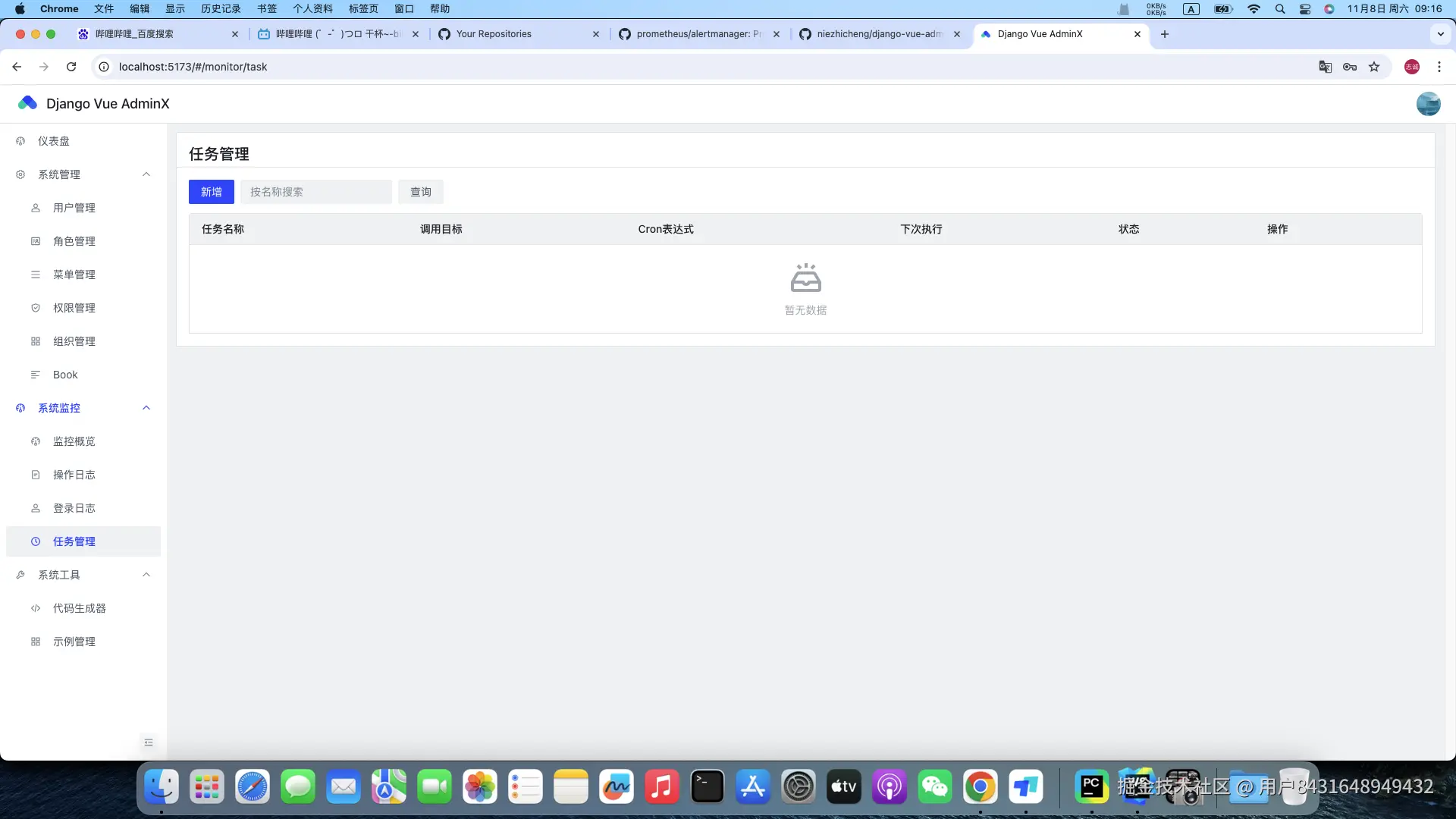
Task: Open 角色管理 in sidebar
Action: (74, 241)
